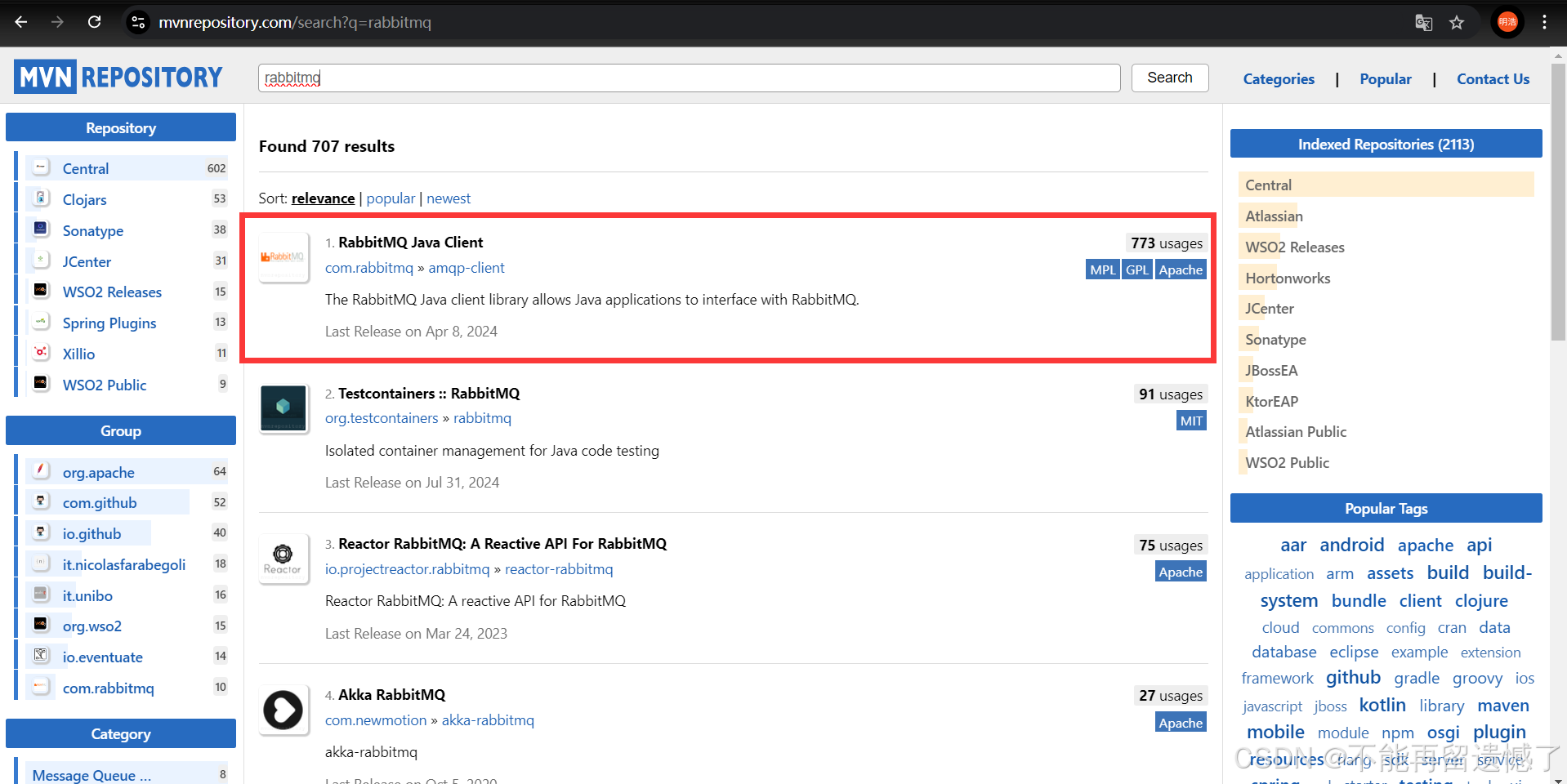Open the com.rabbitmq group link in first result

[369, 268]
